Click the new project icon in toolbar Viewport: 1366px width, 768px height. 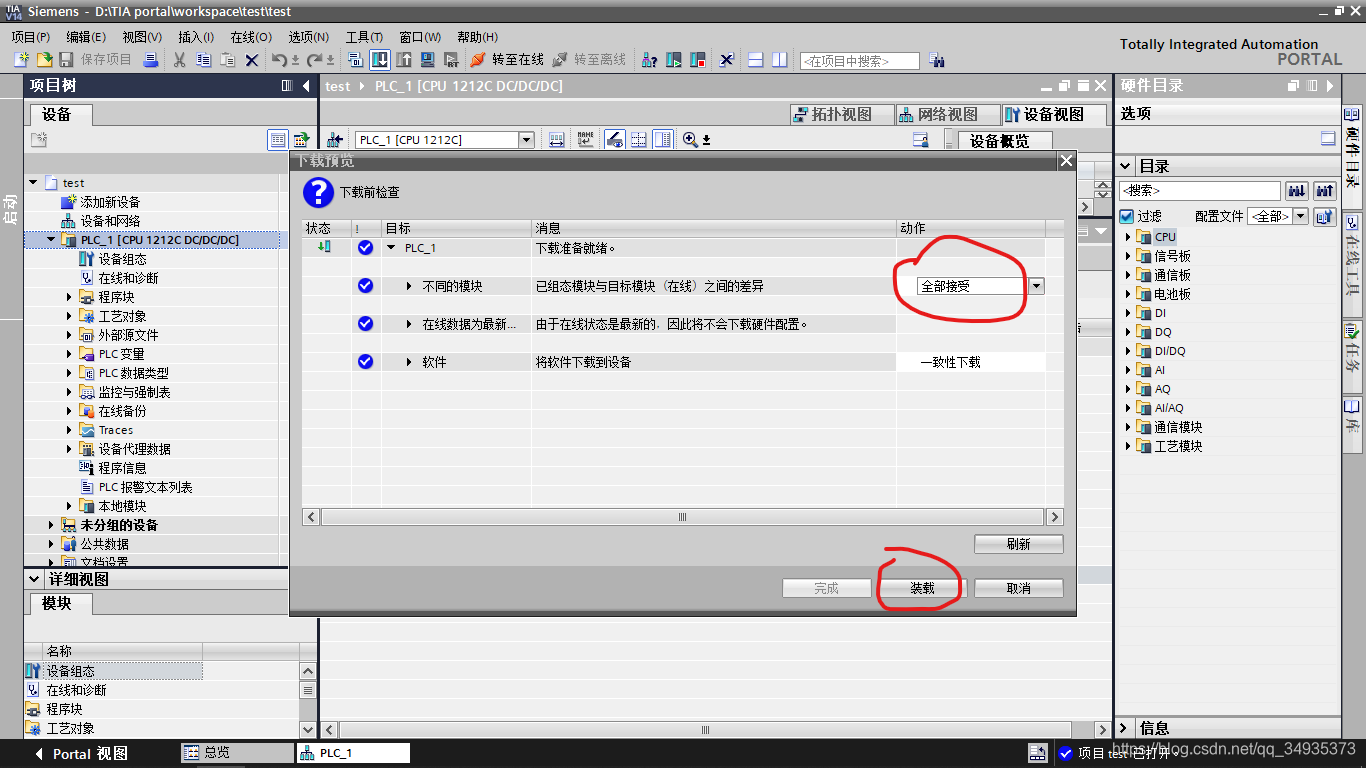(21, 60)
